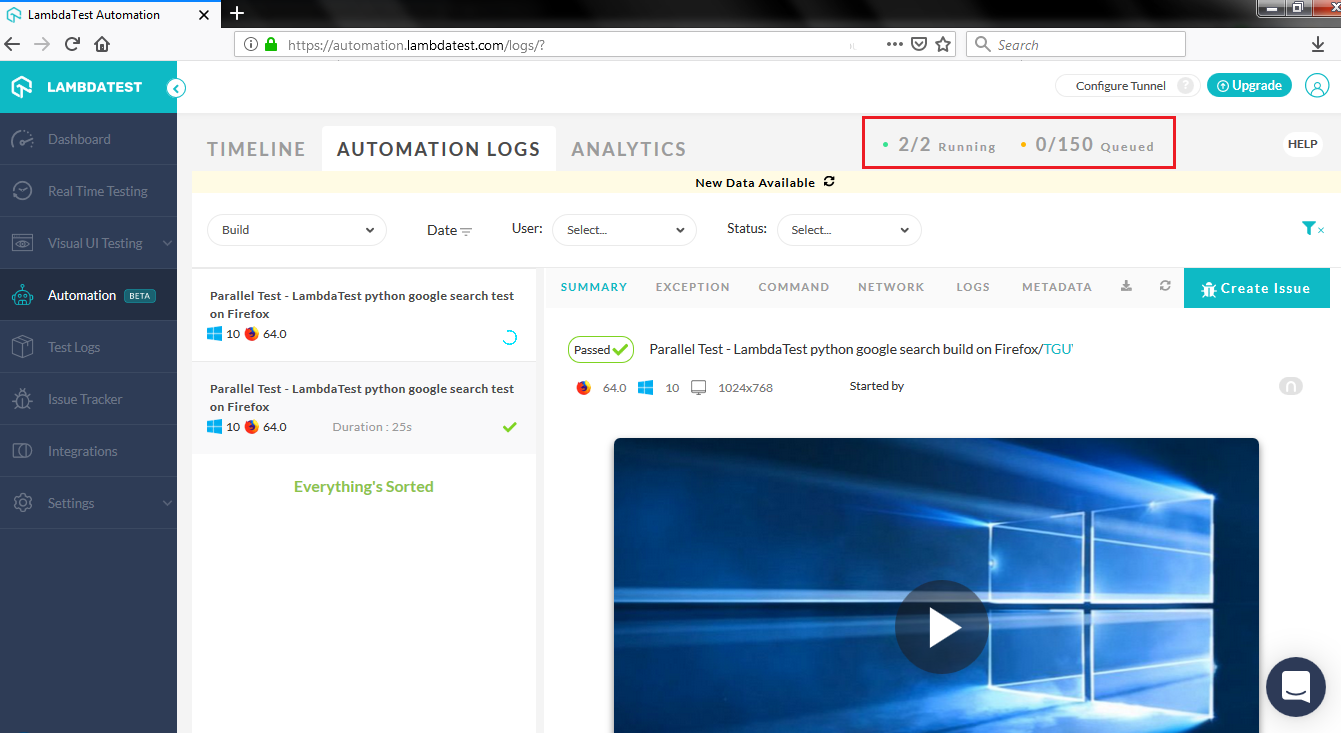
Task: Expand Settings chevron in sidebar
Action: pyautogui.click(x=167, y=503)
